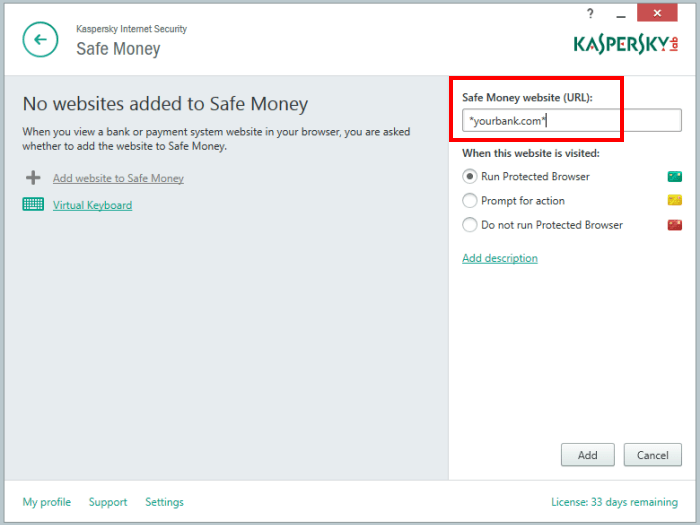Click License: 33 days remaining
The image size is (700, 525).
tap(614, 502)
